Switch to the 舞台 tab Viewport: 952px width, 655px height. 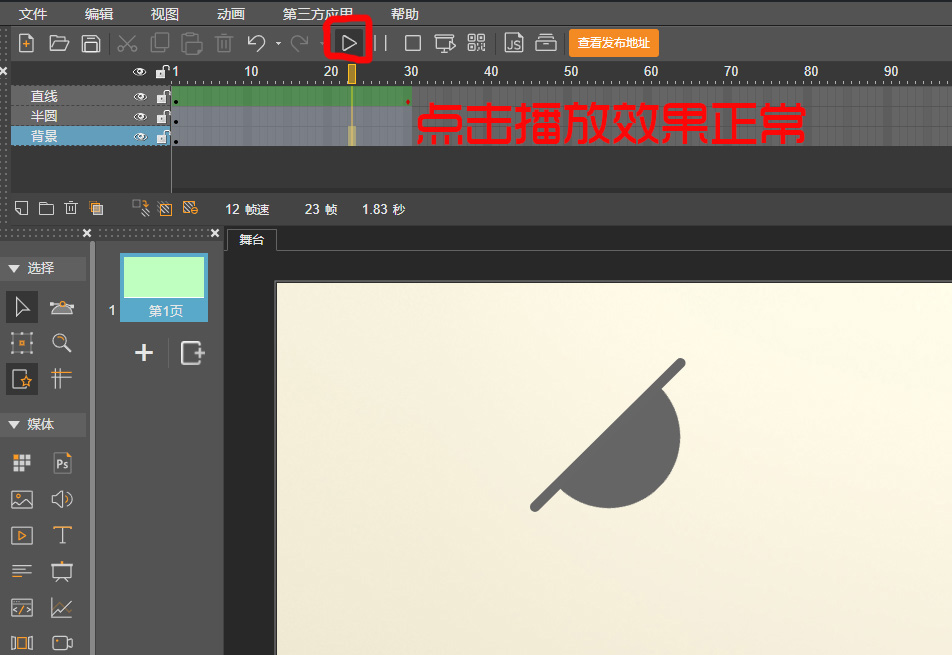[252, 240]
